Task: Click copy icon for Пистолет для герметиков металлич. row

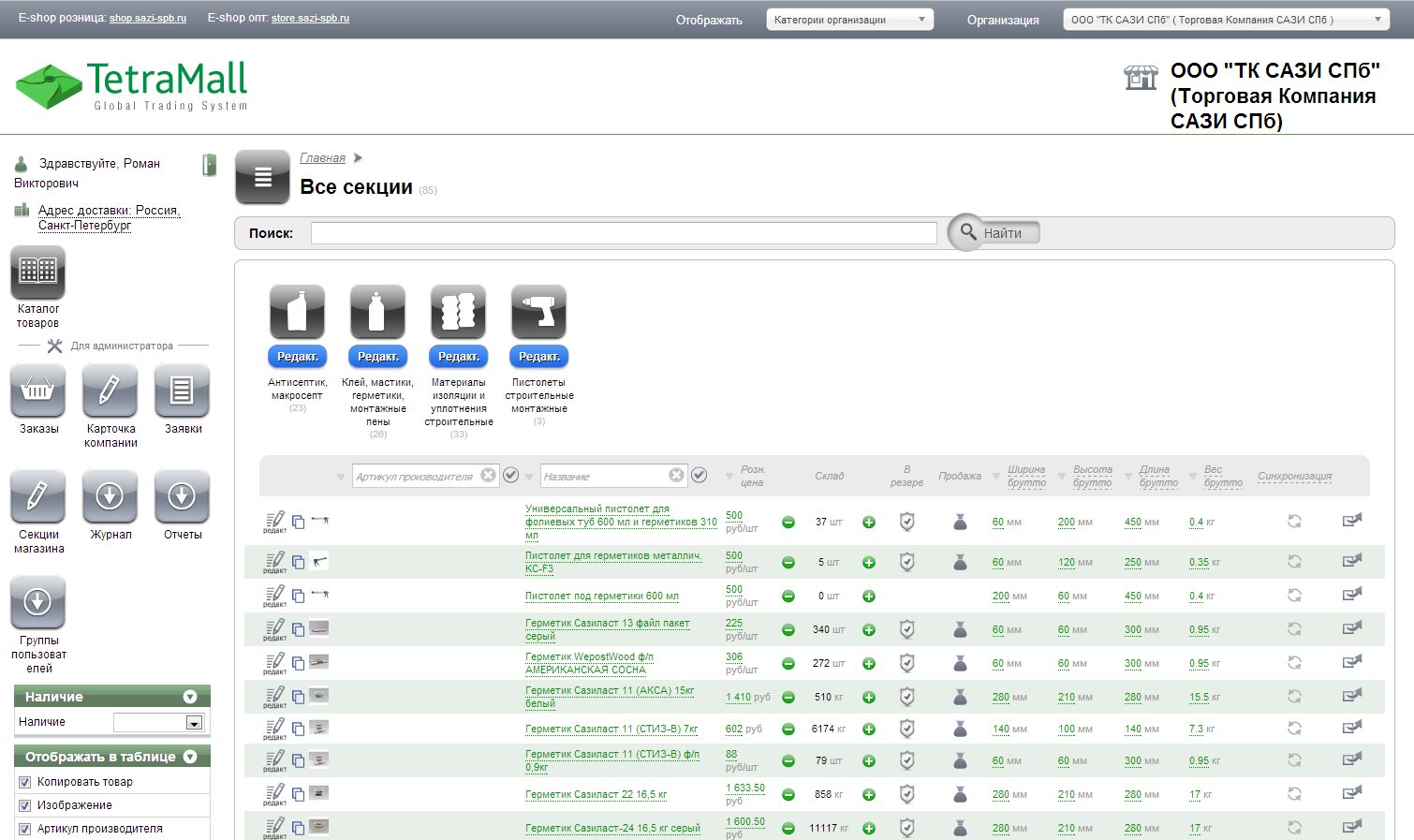Action: click(298, 562)
